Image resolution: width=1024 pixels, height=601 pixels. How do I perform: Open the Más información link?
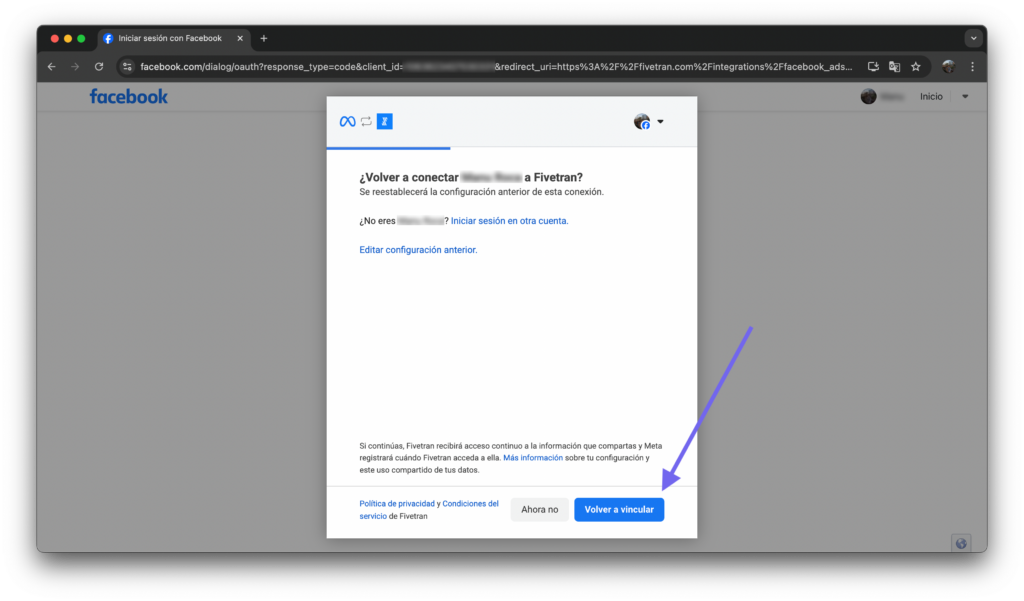pyautogui.click(x=533, y=458)
